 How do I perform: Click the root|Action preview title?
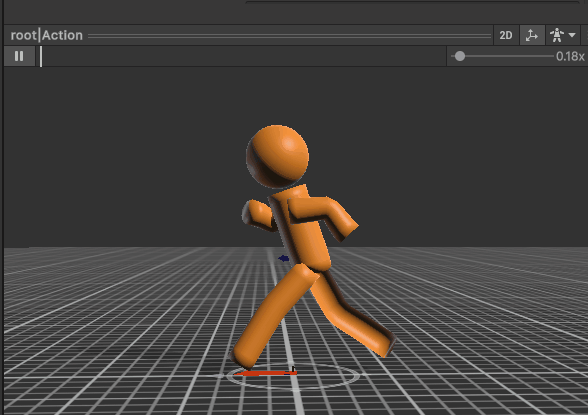point(46,35)
